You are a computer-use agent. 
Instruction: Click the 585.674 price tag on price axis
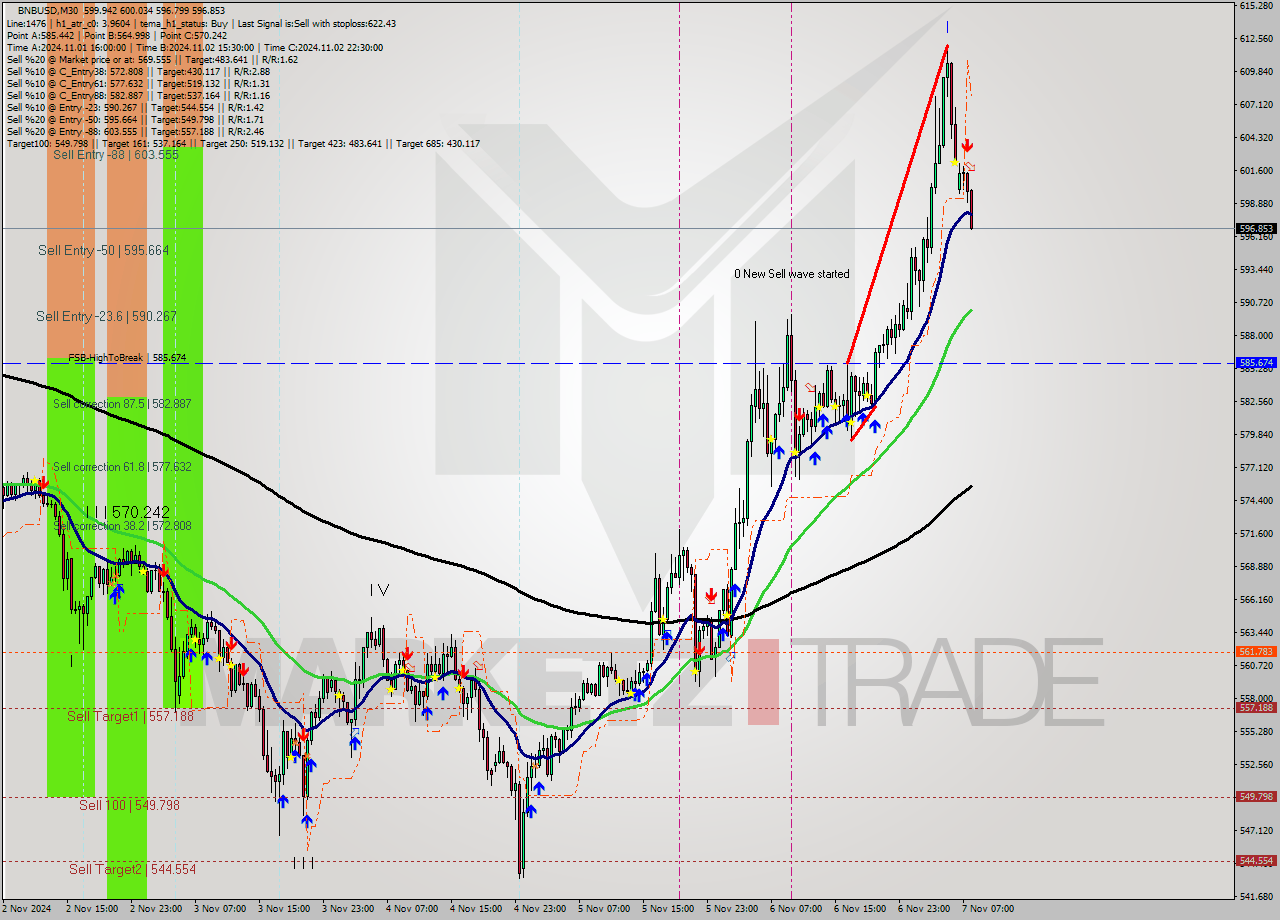(1256, 363)
